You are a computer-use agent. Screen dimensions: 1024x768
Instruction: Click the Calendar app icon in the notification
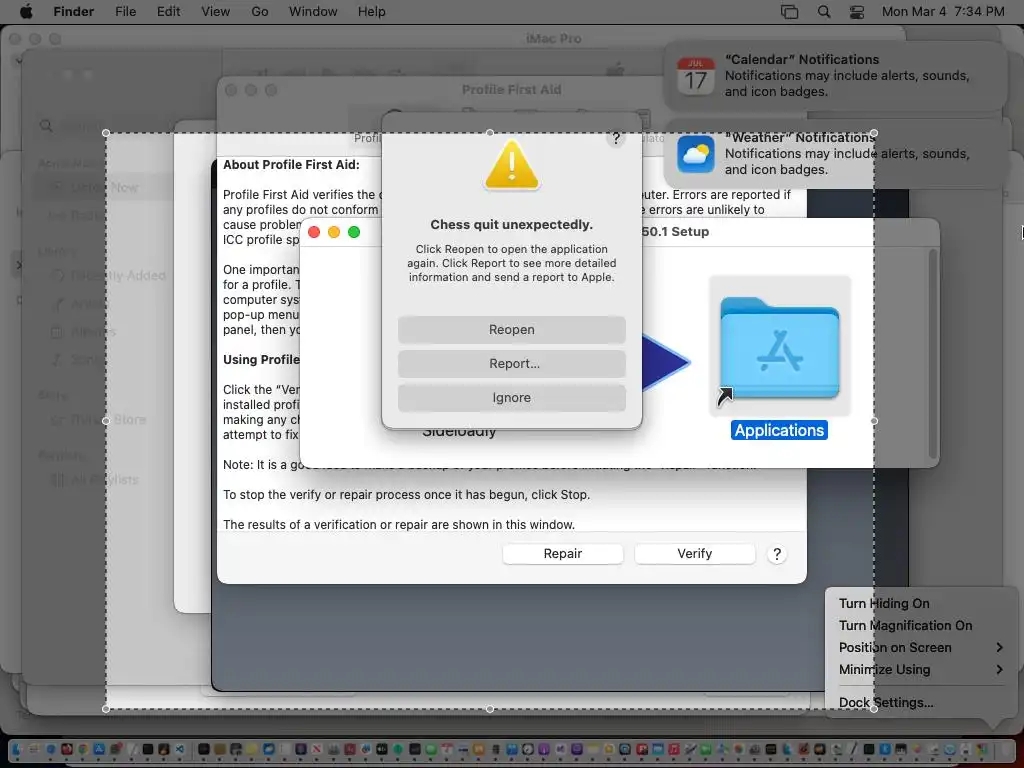[696, 76]
